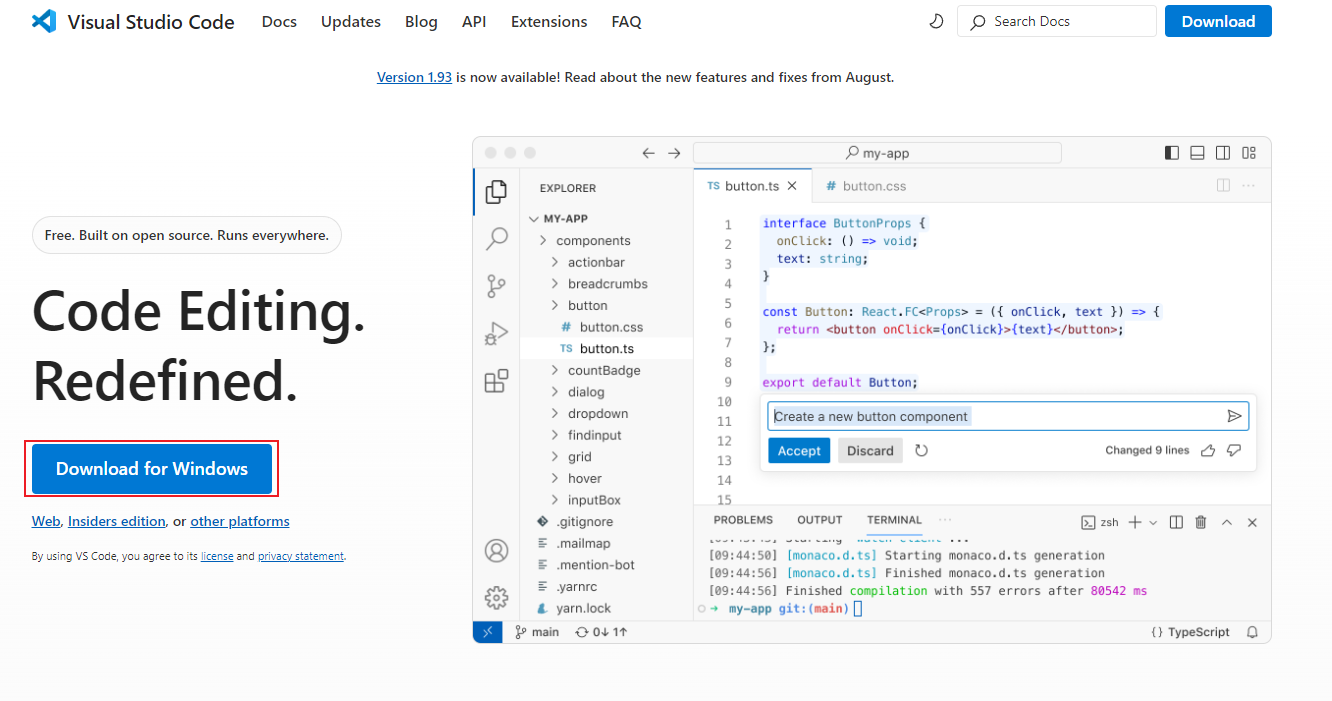1332x701 pixels.
Task: Open the Search view in activity bar
Action: [496, 239]
